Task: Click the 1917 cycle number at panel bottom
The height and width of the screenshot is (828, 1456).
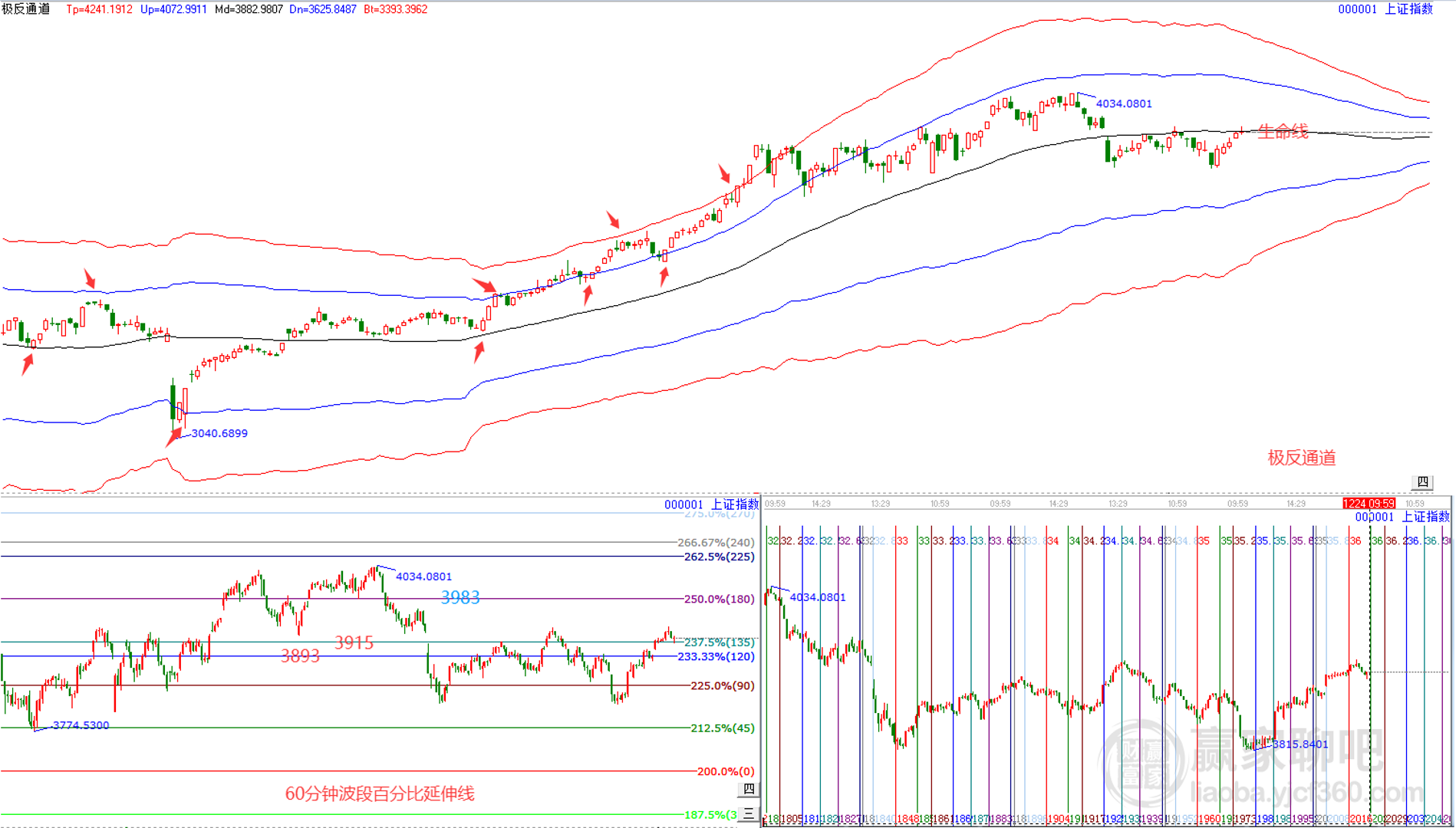Action: coord(1093,820)
